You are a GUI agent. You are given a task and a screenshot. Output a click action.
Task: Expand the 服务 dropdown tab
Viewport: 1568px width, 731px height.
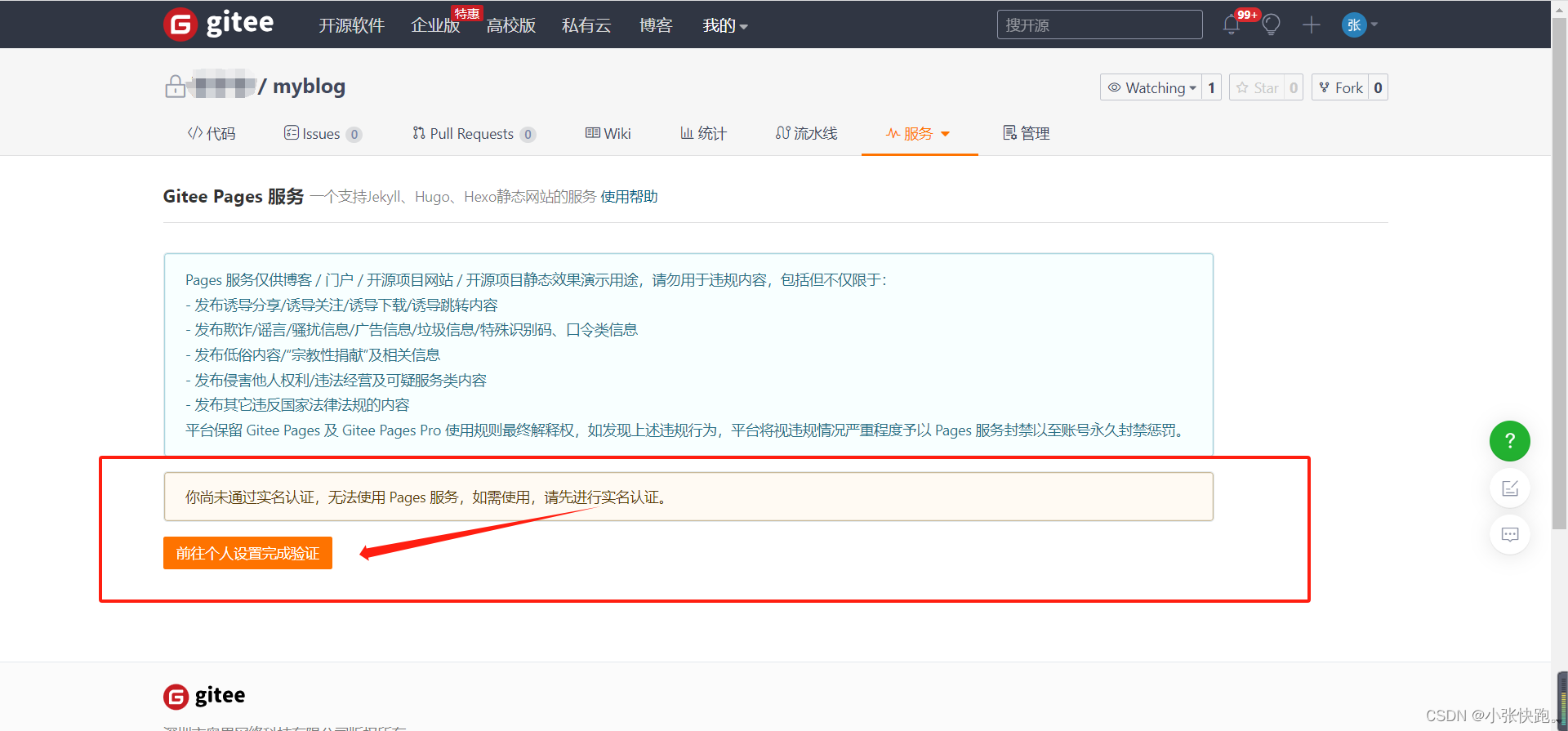click(919, 133)
